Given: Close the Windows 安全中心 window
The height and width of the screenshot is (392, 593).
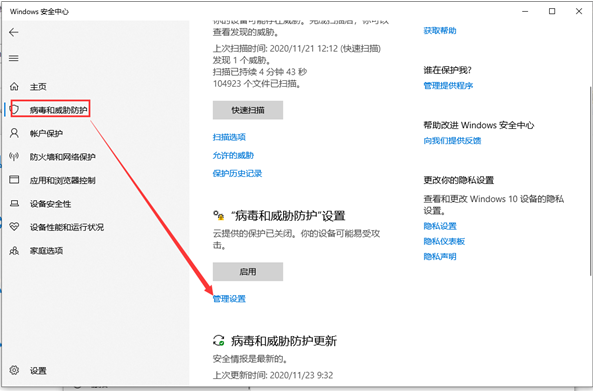Looking at the screenshot, I should [579, 11].
